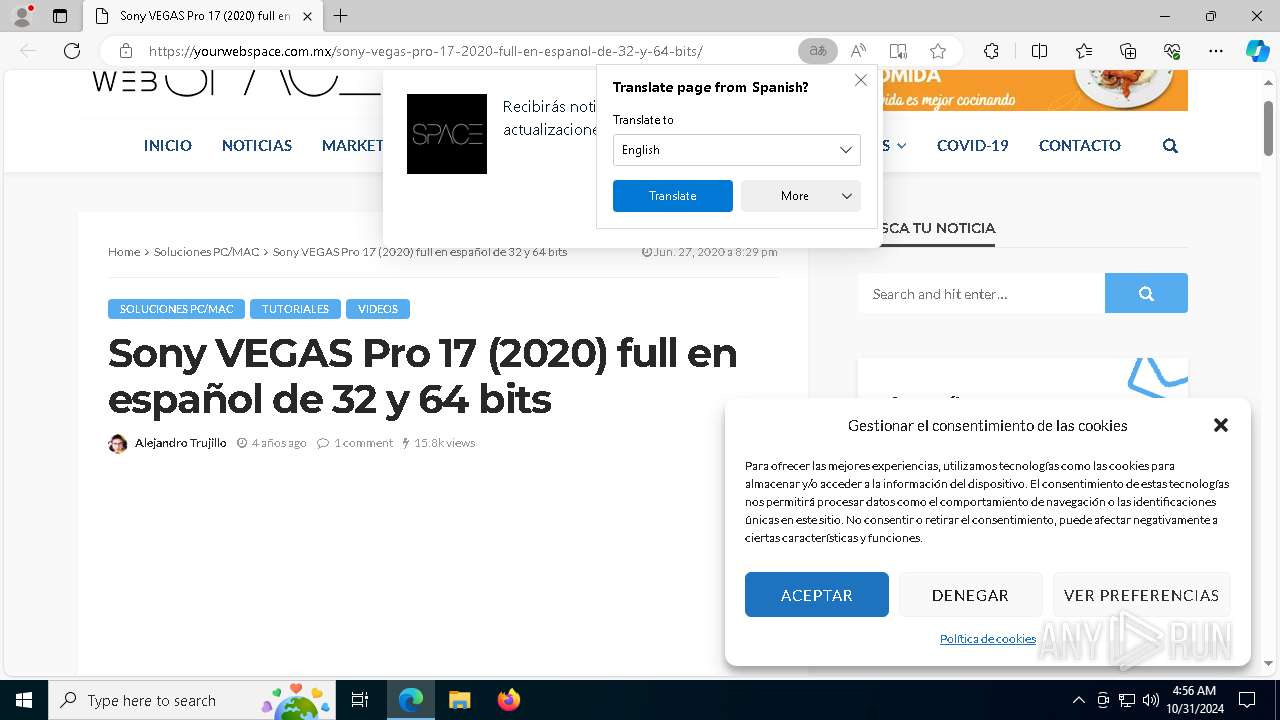
Task: View site information lock icon
Action: (126, 51)
